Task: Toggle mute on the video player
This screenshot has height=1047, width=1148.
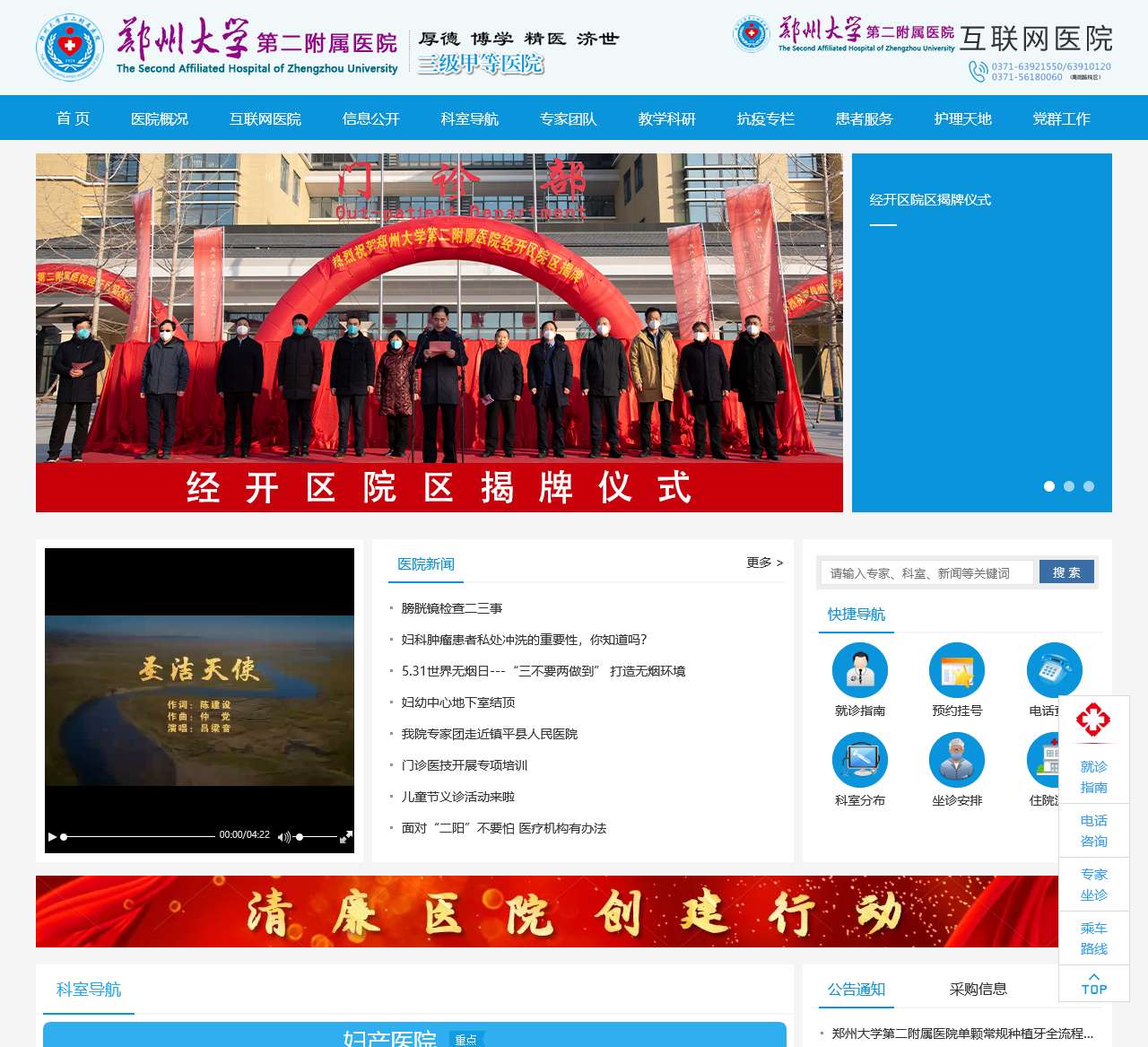Action: click(284, 836)
